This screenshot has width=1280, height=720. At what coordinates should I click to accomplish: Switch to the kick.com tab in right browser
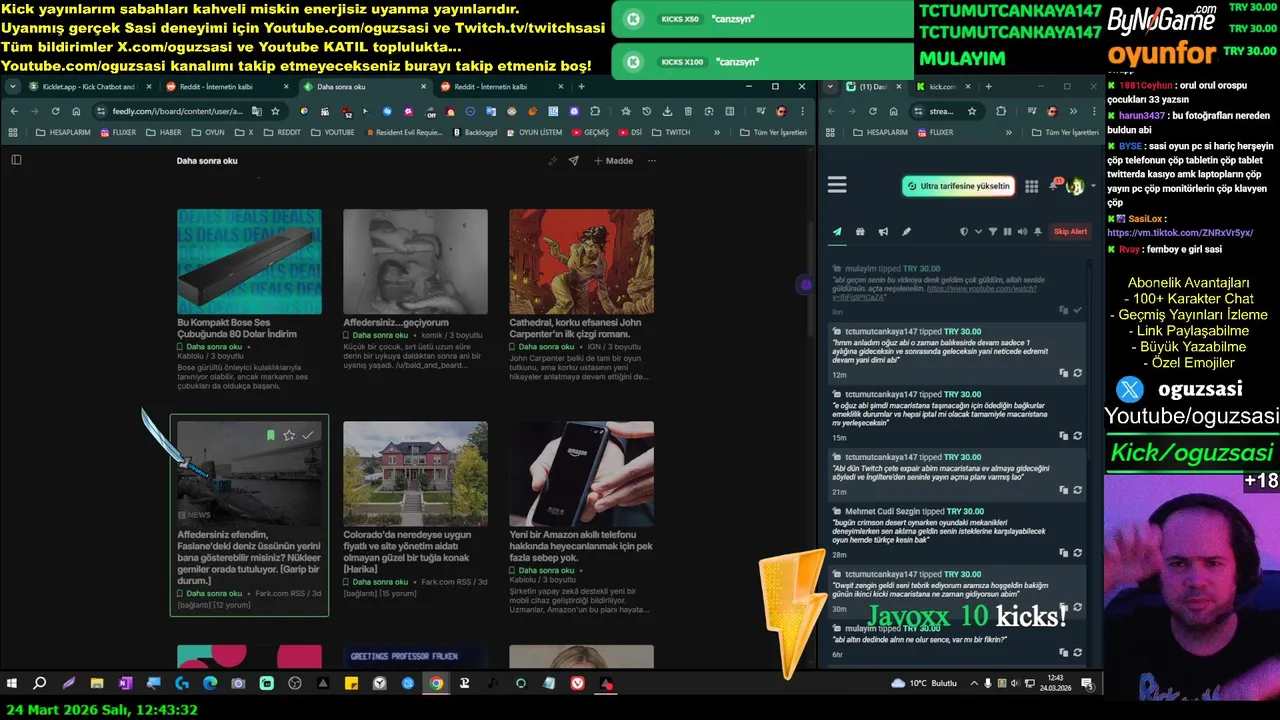943,87
